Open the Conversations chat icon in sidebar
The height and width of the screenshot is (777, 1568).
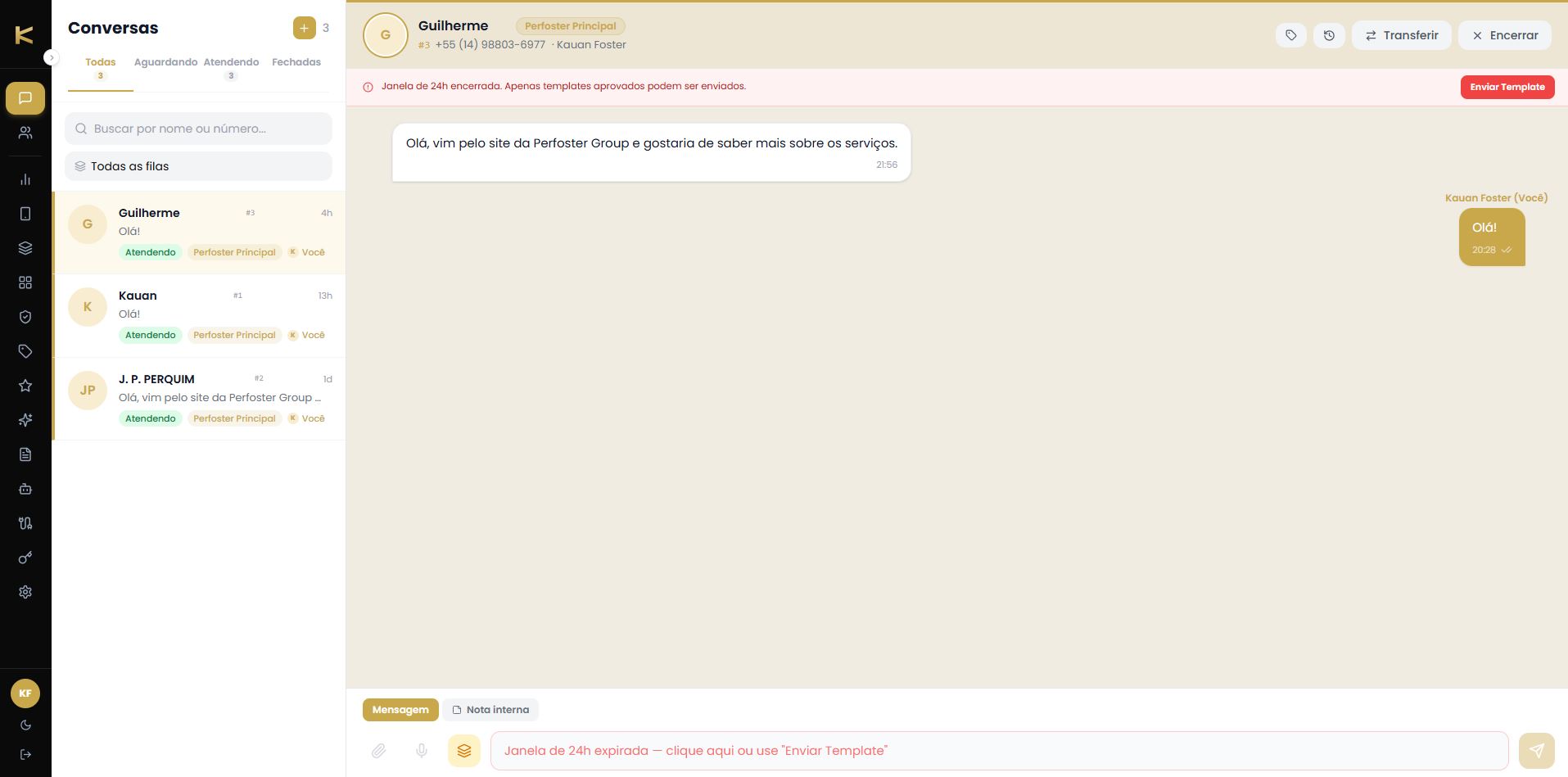(x=25, y=98)
